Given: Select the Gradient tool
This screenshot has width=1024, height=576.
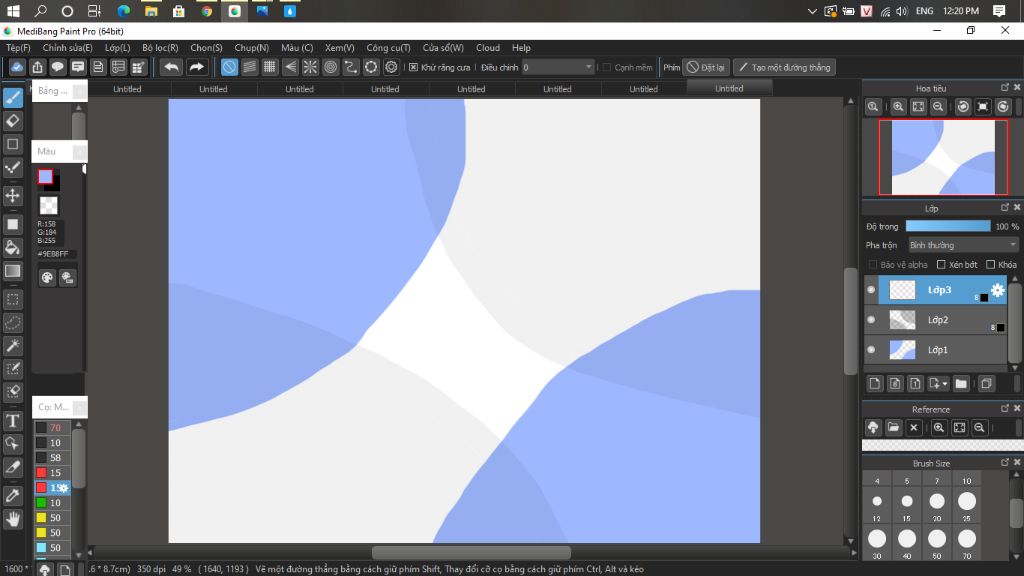Looking at the screenshot, I should [13, 271].
